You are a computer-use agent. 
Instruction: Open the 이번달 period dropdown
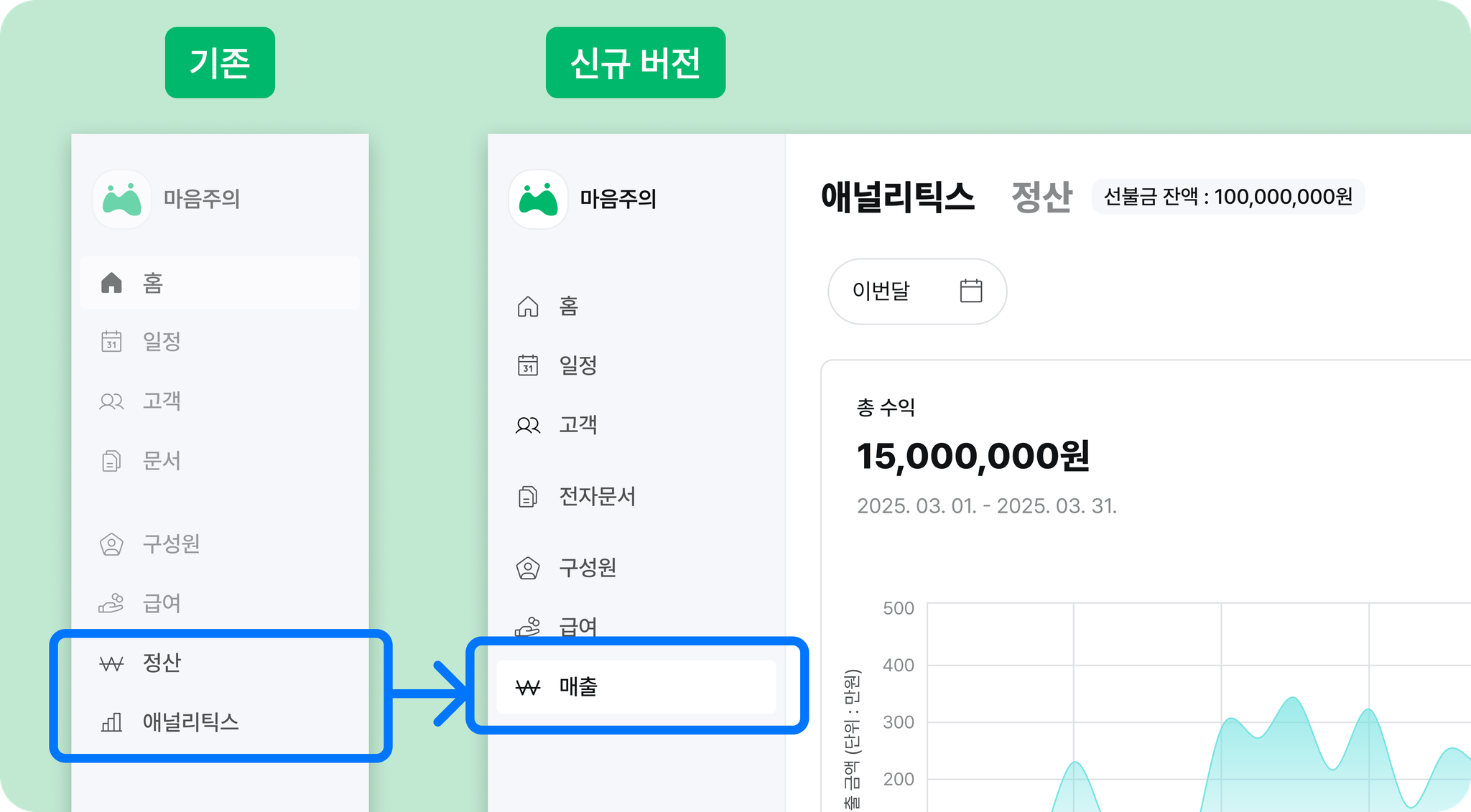pos(917,291)
